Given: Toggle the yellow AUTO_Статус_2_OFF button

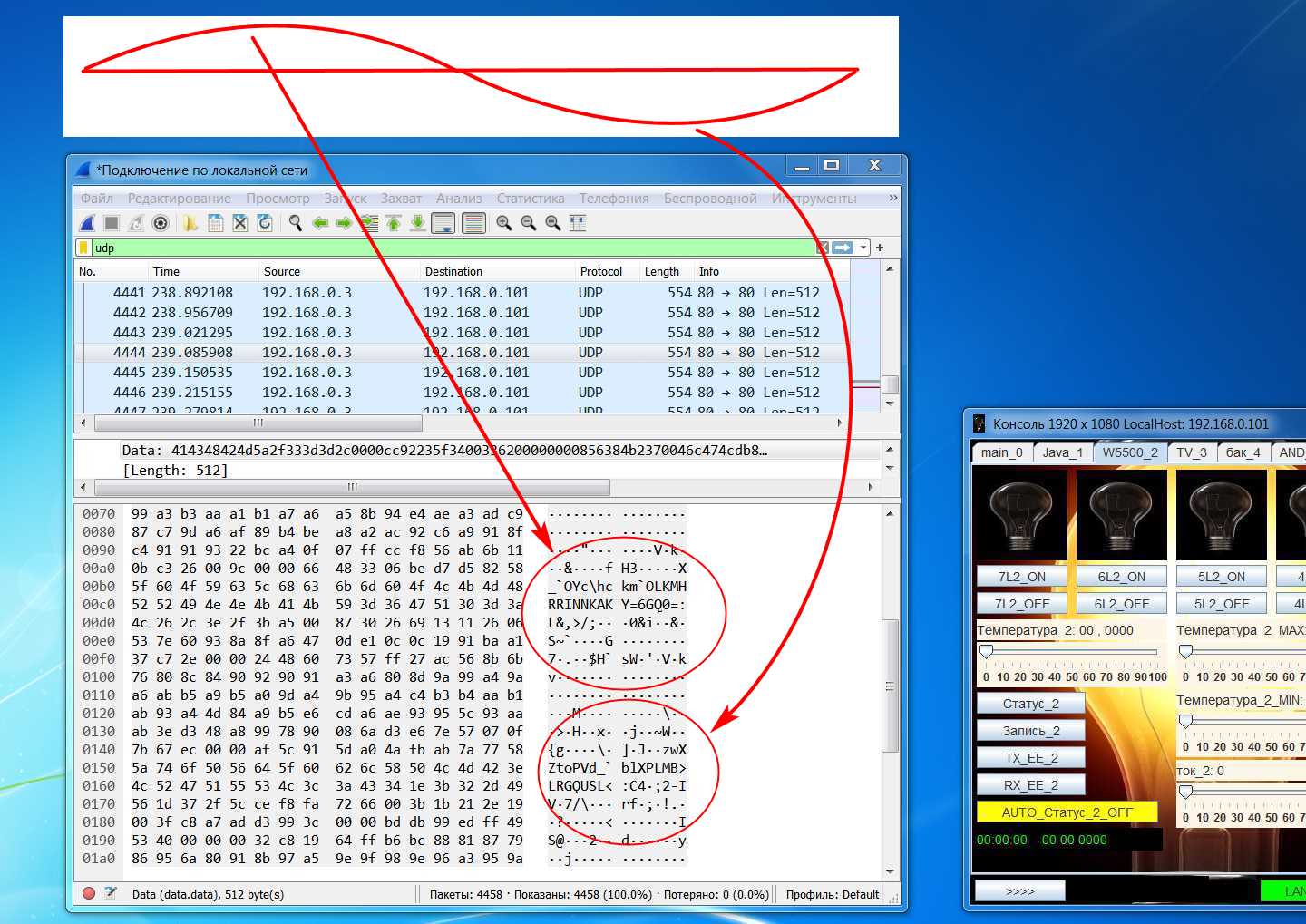Looking at the screenshot, I should coord(1067,812).
